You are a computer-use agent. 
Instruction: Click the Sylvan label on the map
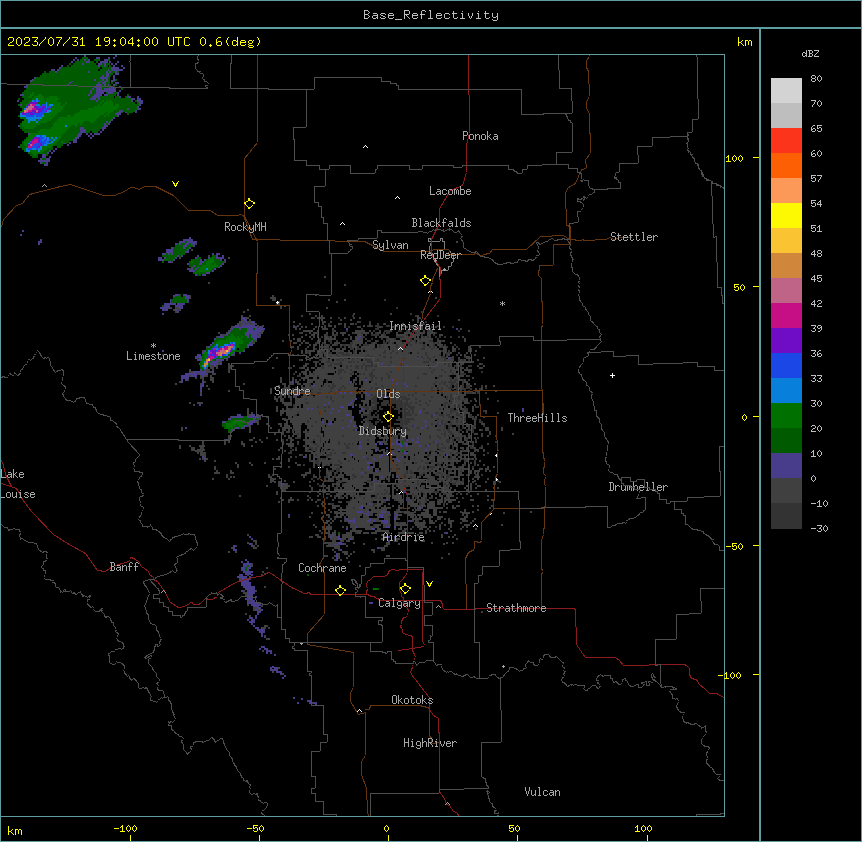click(x=390, y=245)
